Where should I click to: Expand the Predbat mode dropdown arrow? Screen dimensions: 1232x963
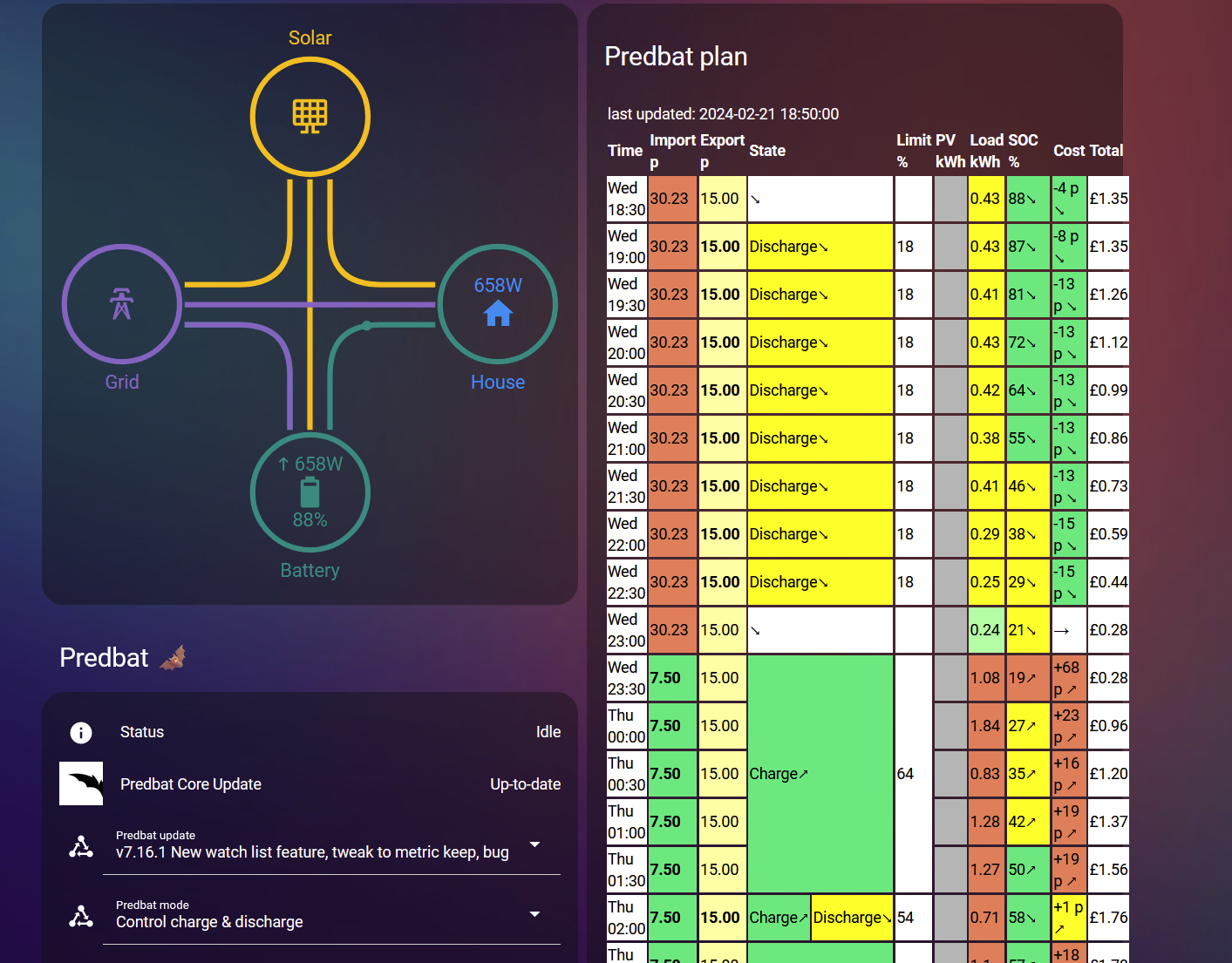click(x=534, y=914)
